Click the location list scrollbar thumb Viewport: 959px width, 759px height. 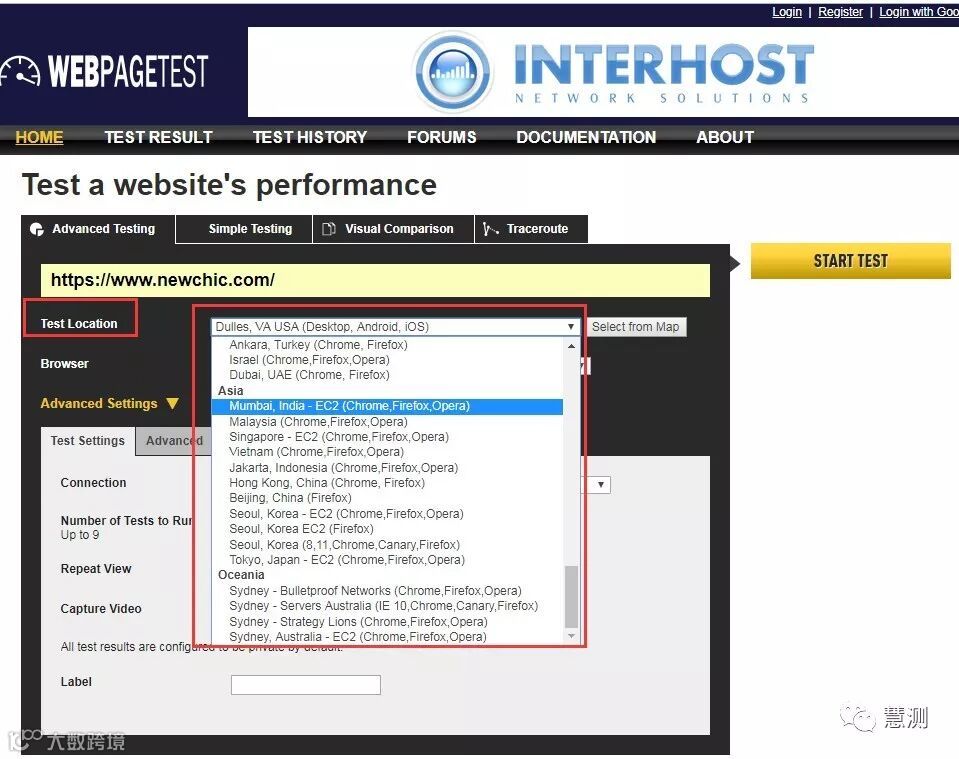[x=571, y=597]
